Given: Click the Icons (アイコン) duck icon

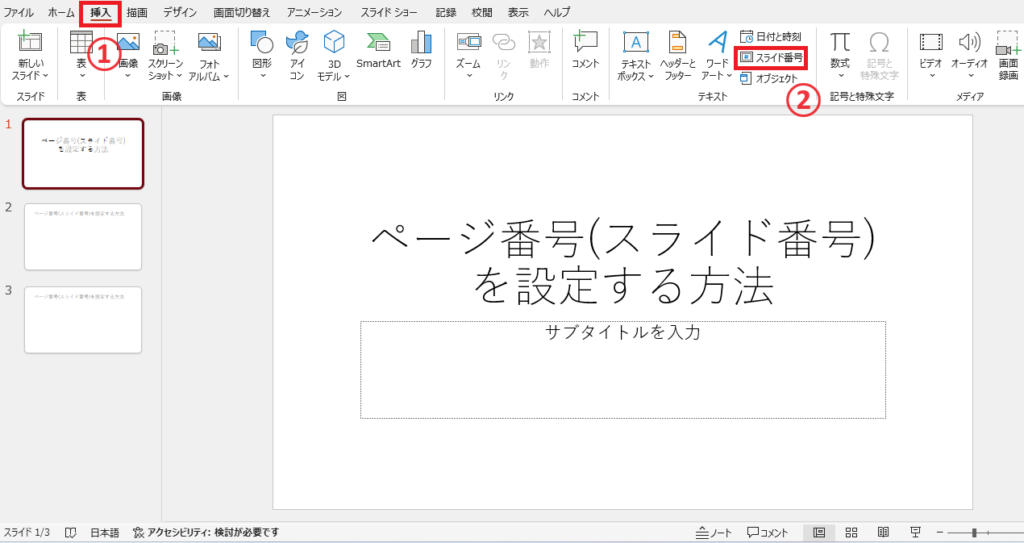Looking at the screenshot, I should coord(297,42).
